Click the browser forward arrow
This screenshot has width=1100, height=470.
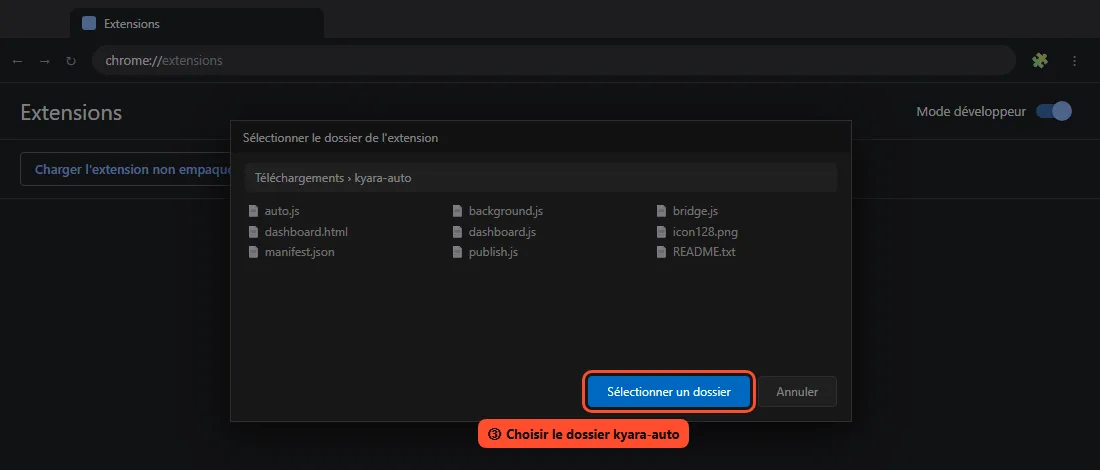click(44, 61)
